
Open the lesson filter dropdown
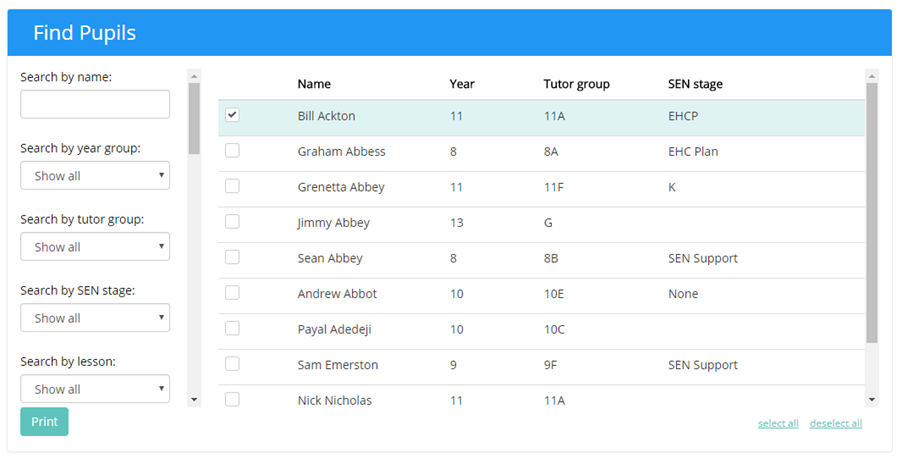point(95,389)
